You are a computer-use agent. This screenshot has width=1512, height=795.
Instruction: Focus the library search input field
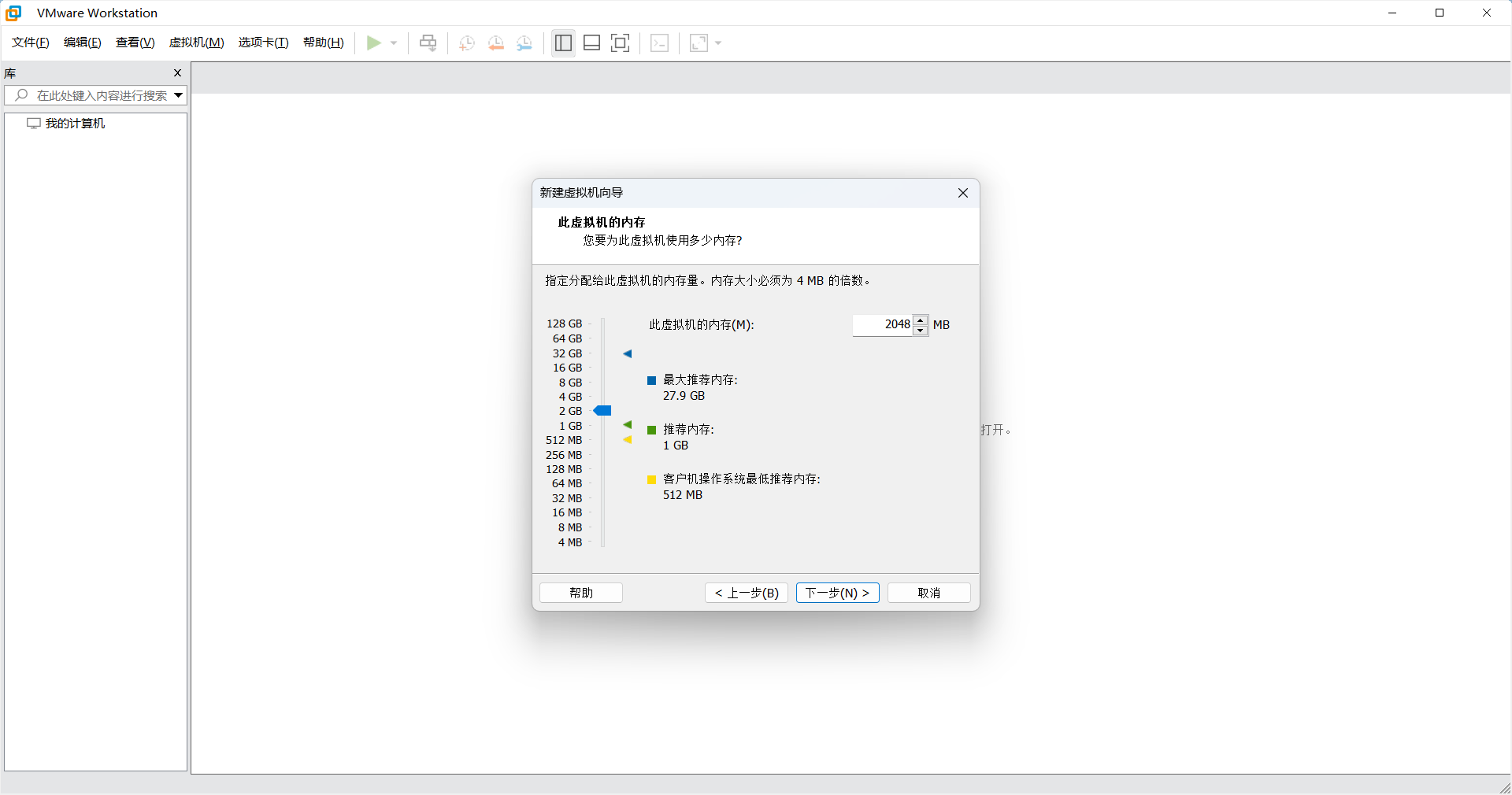pyautogui.click(x=102, y=95)
